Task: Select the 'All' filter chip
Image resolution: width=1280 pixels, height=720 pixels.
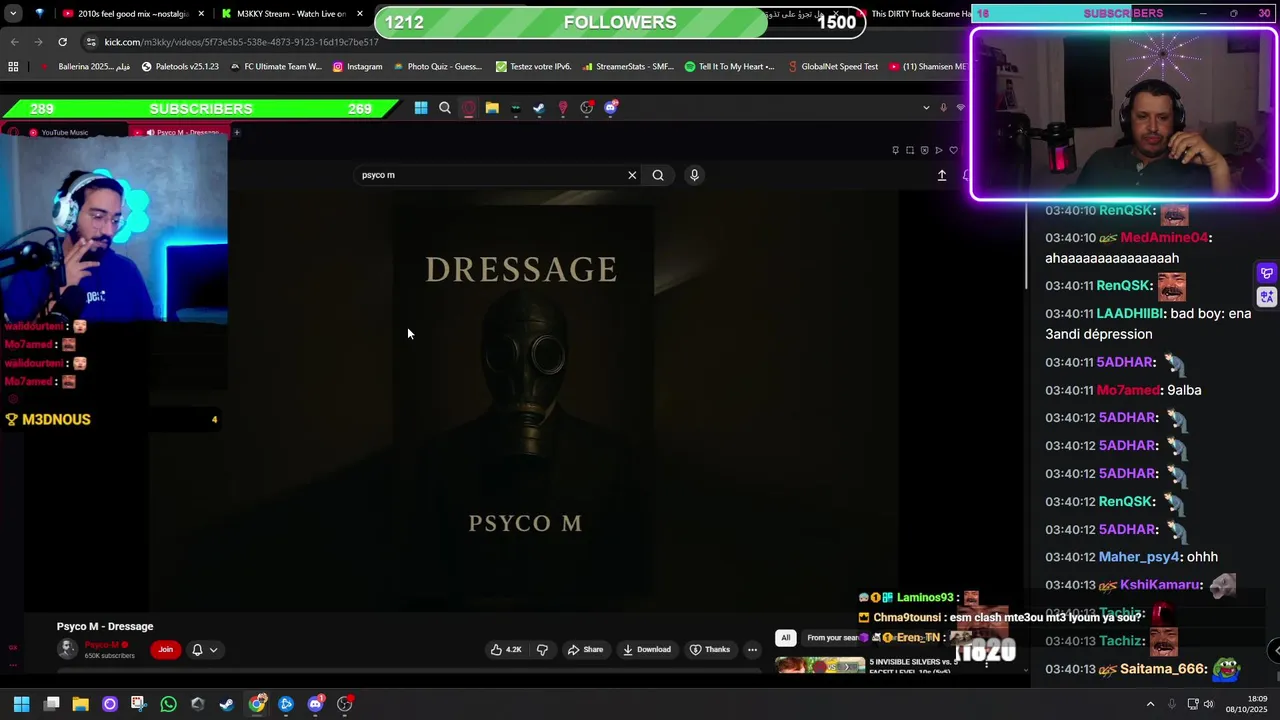Action: 785,638
